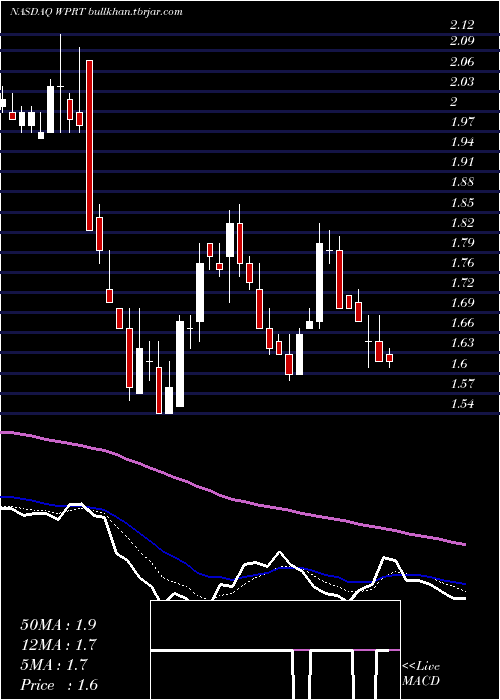The image size is (500, 700).
Task: Select the '12MA : 1.7' legend text
Action: coord(58,645)
